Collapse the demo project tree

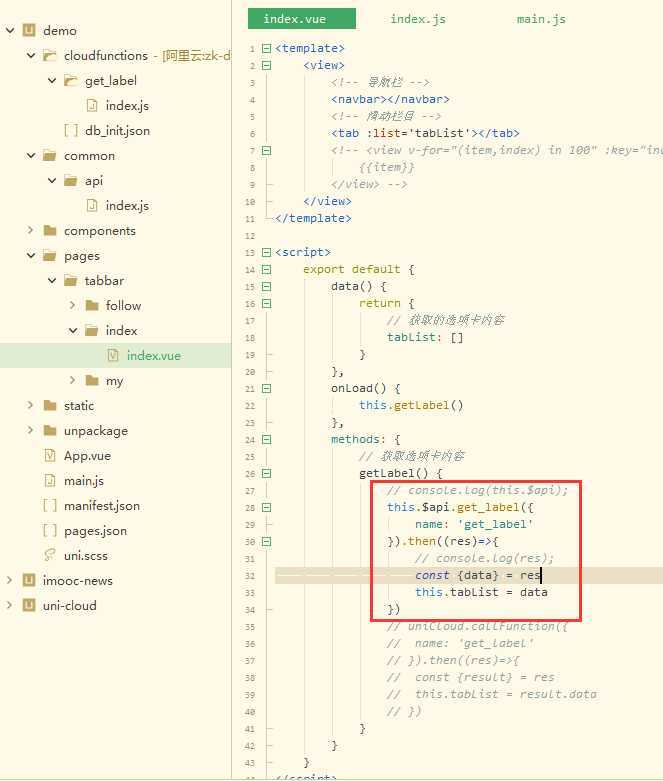click(x=10, y=30)
